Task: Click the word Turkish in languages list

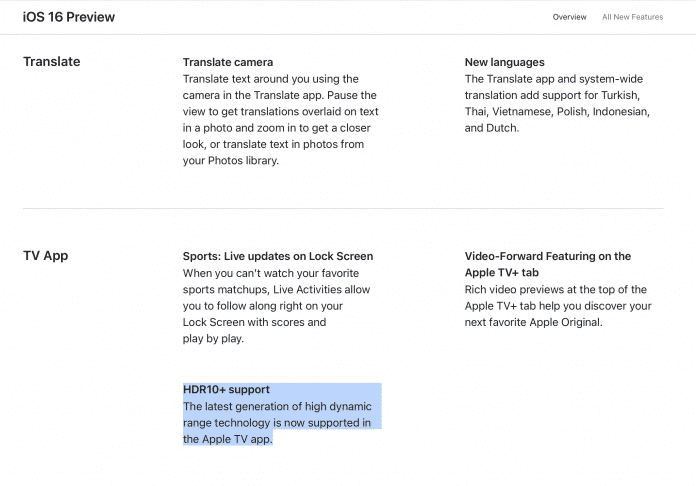Action: coord(628,95)
